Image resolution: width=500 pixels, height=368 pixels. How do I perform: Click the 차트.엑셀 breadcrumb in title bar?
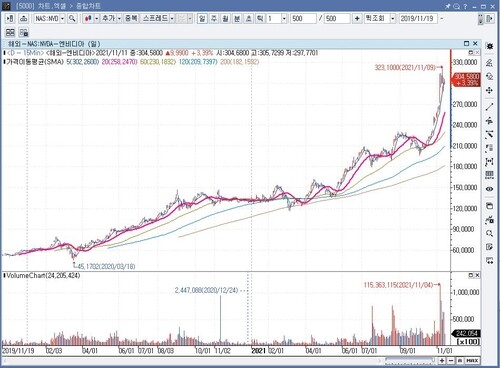point(52,6)
